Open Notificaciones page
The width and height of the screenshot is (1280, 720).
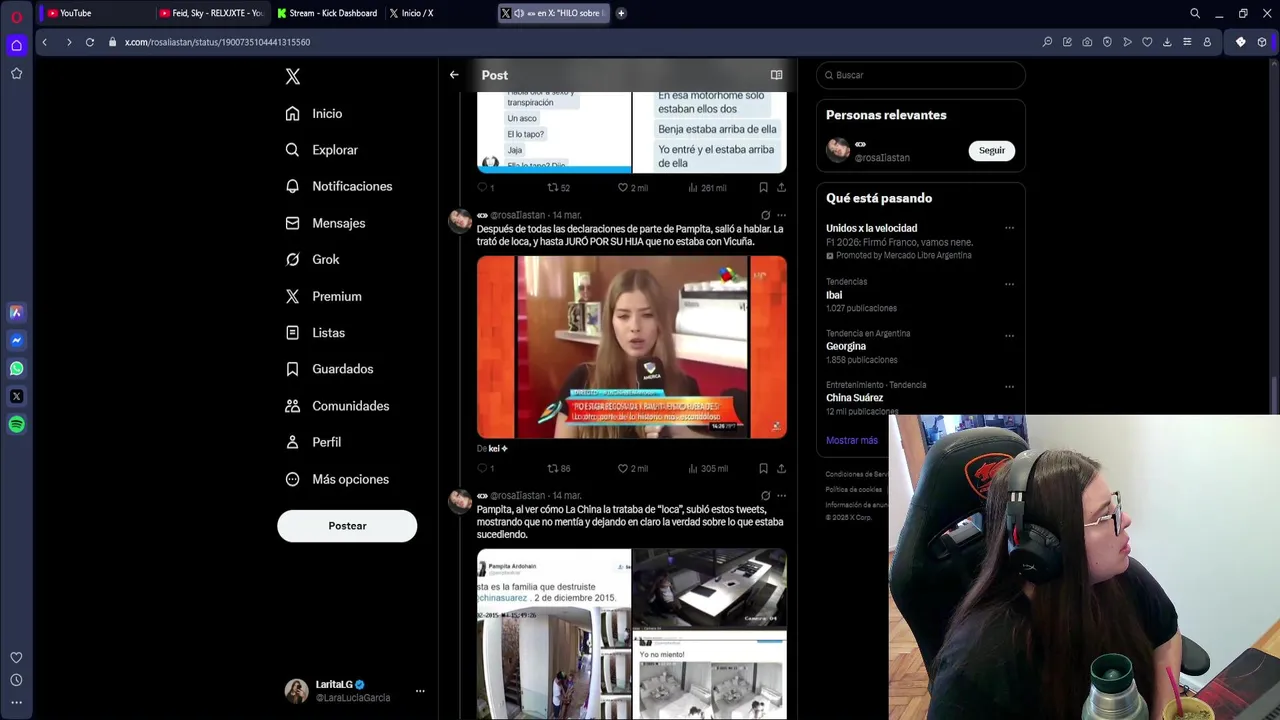[x=339, y=186]
